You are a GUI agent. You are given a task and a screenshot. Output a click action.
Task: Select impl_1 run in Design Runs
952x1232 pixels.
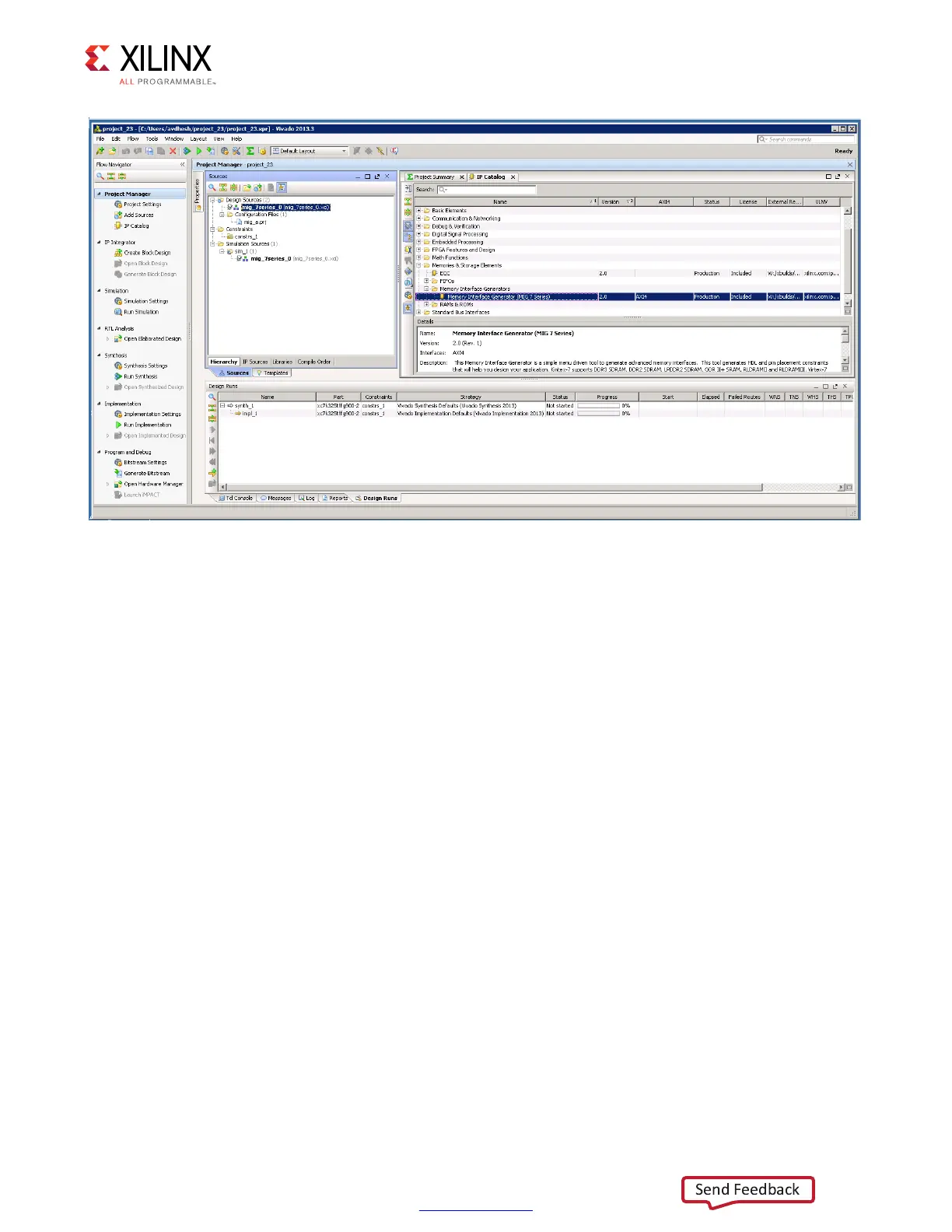tap(246, 414)
